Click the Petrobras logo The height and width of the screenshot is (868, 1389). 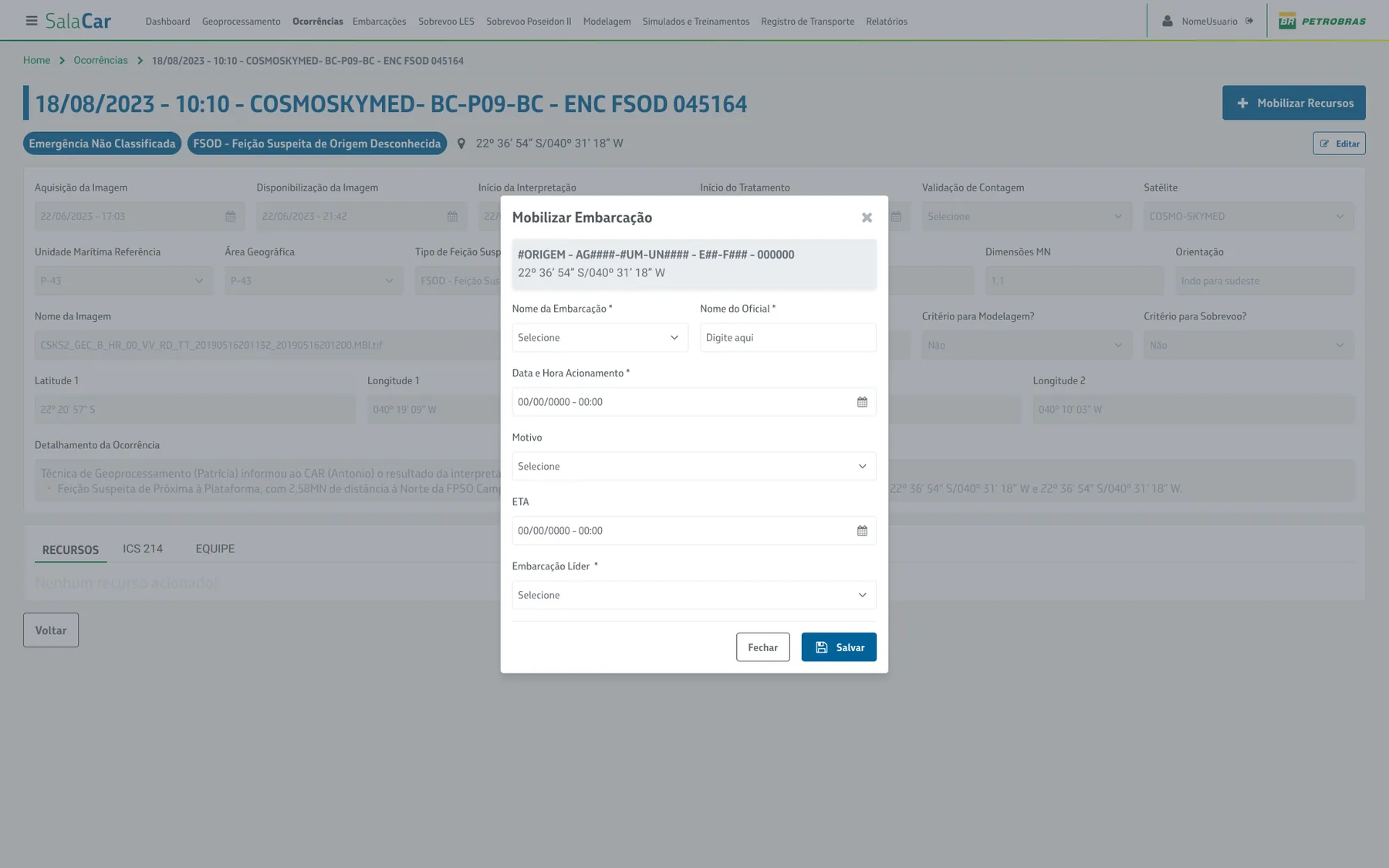[x=1322, y=21]
